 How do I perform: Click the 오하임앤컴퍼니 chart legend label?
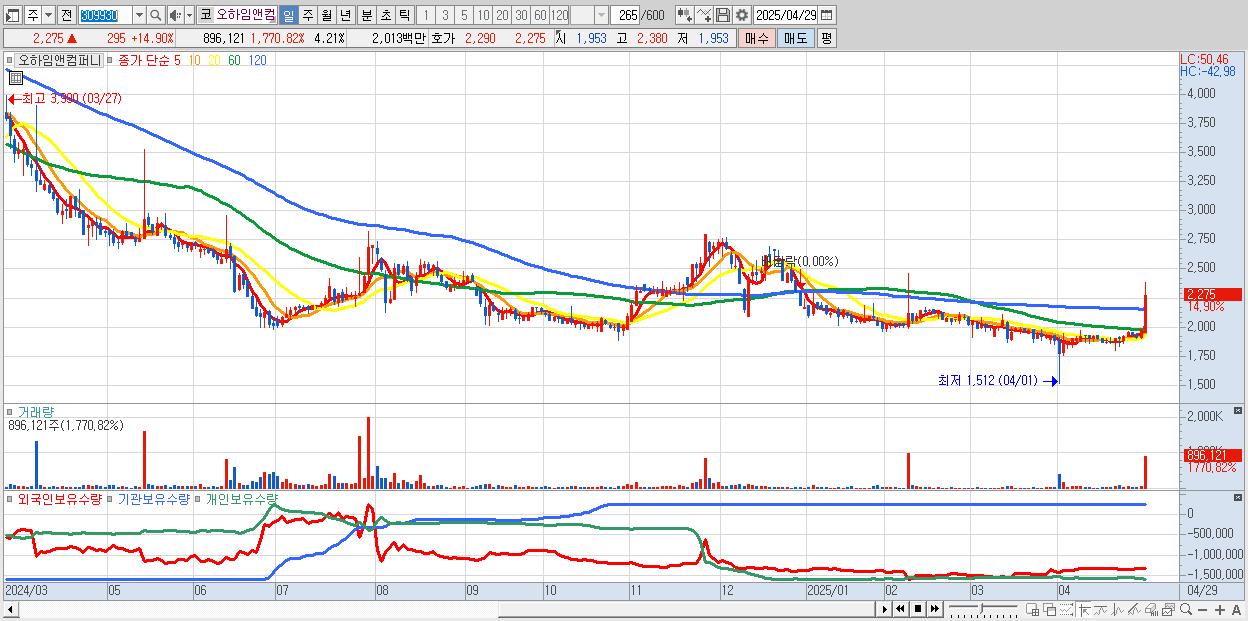coord(60,60)
